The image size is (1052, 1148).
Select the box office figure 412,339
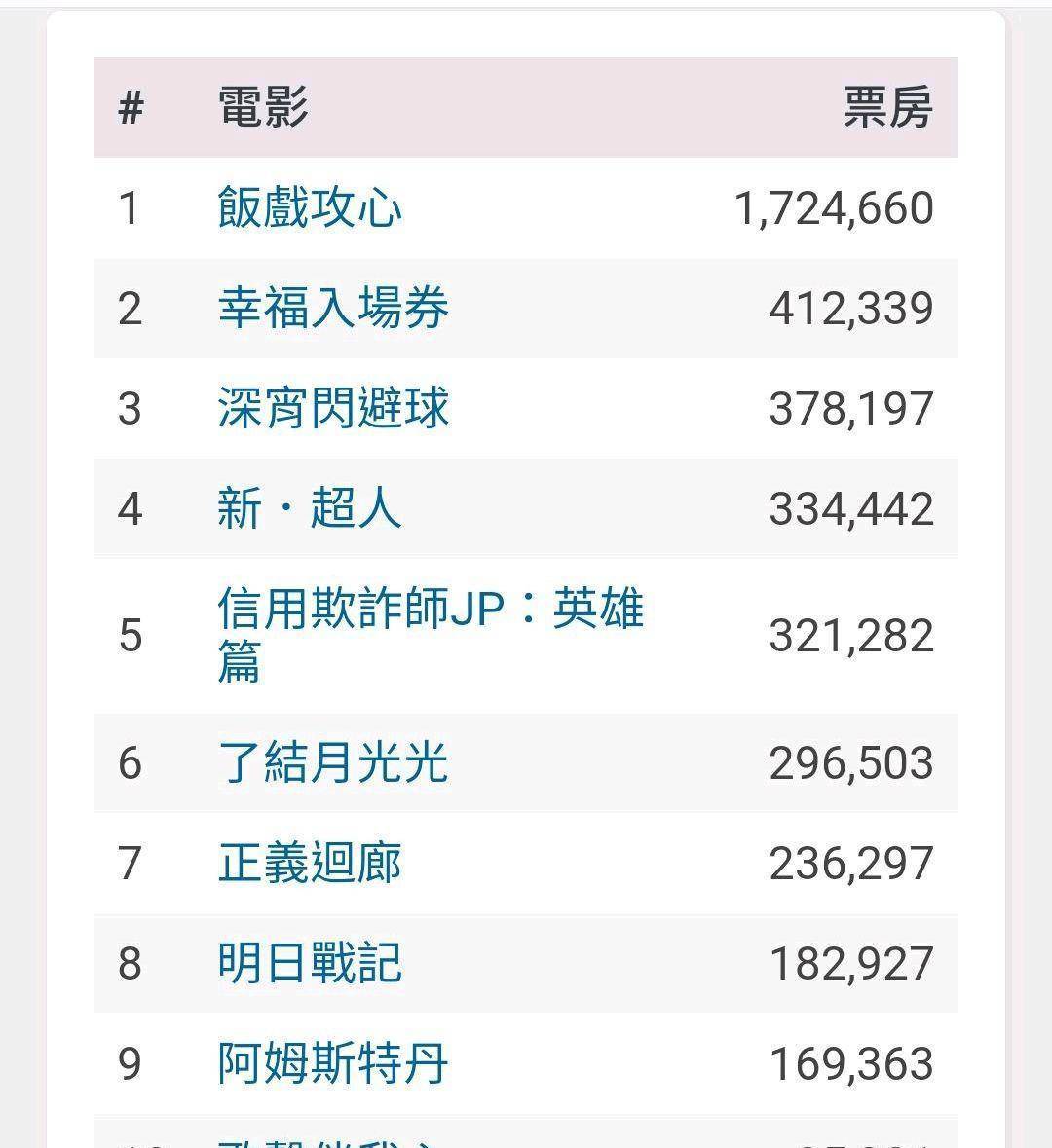(851, 309)
